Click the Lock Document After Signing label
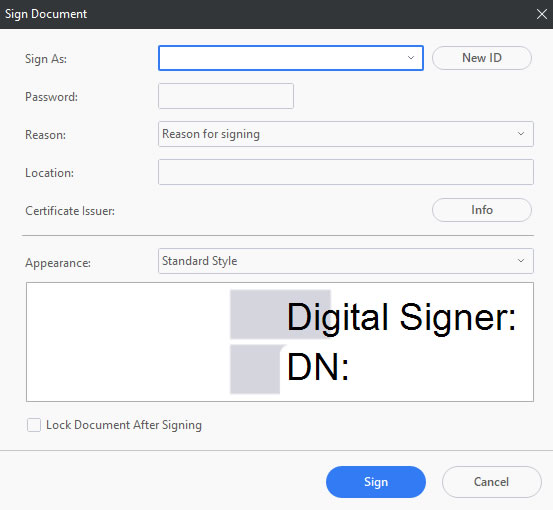The height and width of the screenshot is (510, 553). [x=124, y=425]
